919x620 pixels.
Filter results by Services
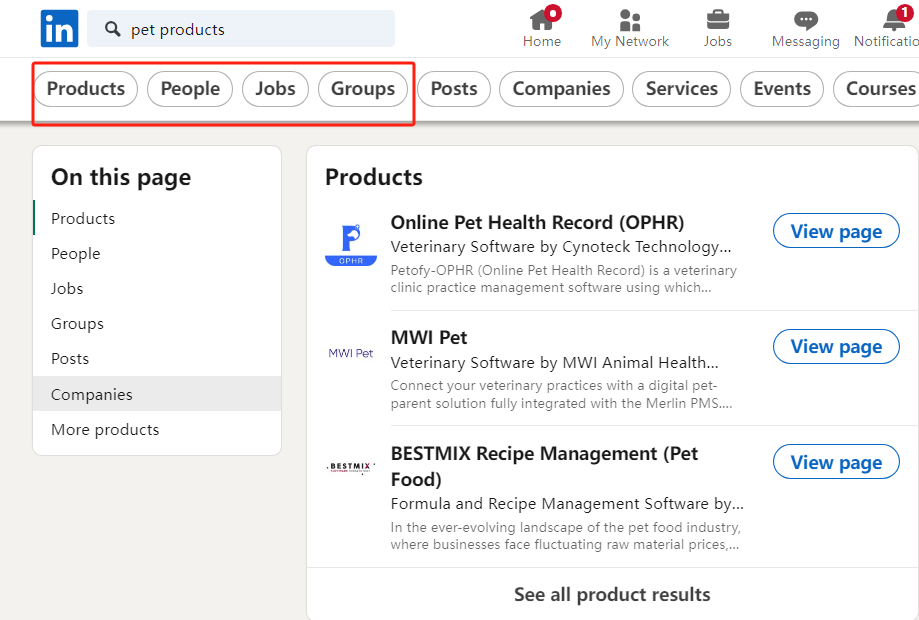681,89
